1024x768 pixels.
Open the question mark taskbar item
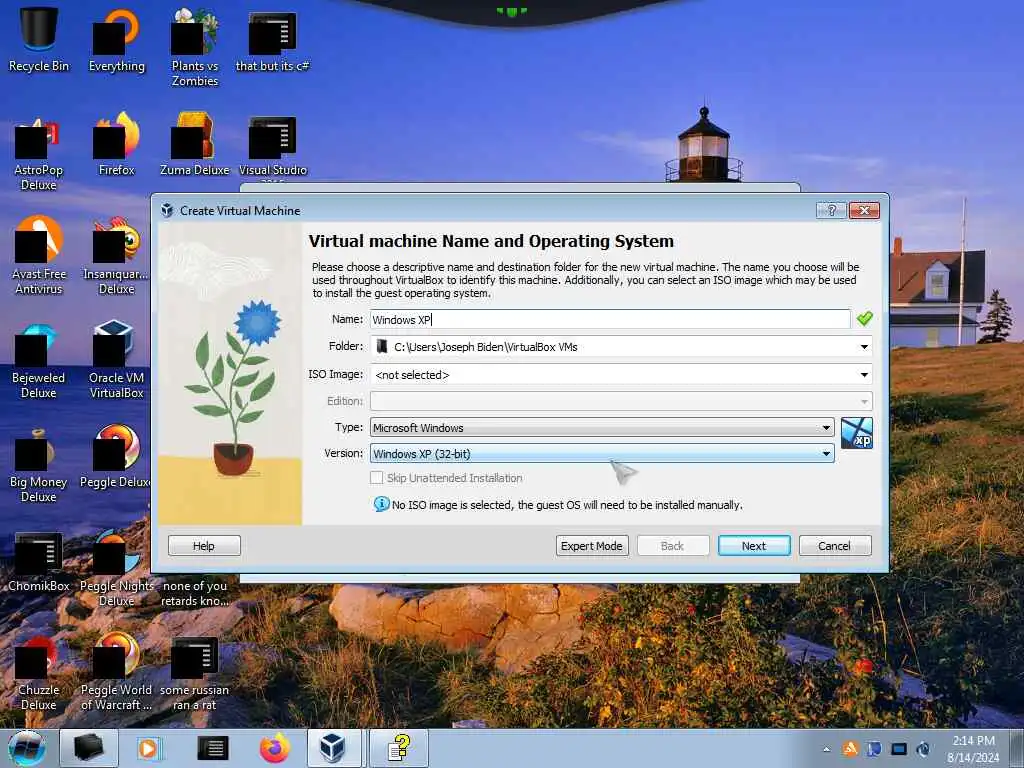coord(400,748)
